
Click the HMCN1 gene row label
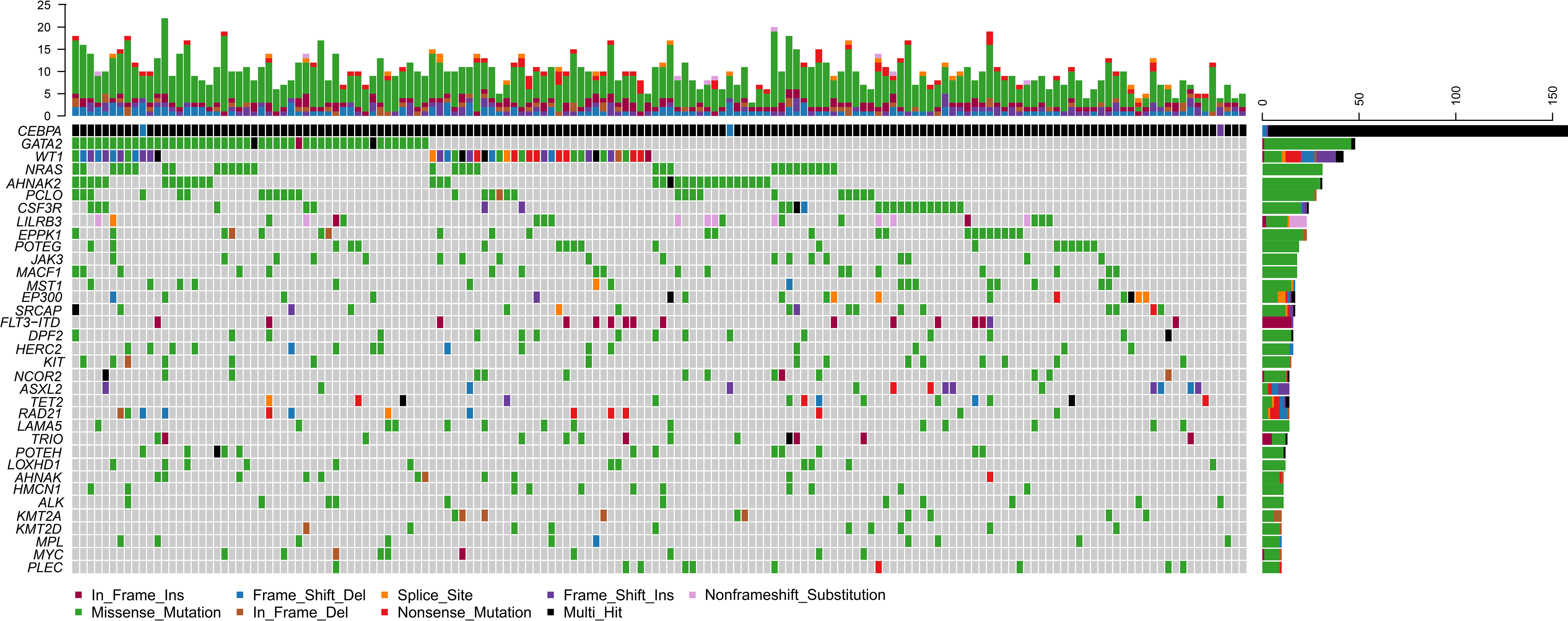38,489
